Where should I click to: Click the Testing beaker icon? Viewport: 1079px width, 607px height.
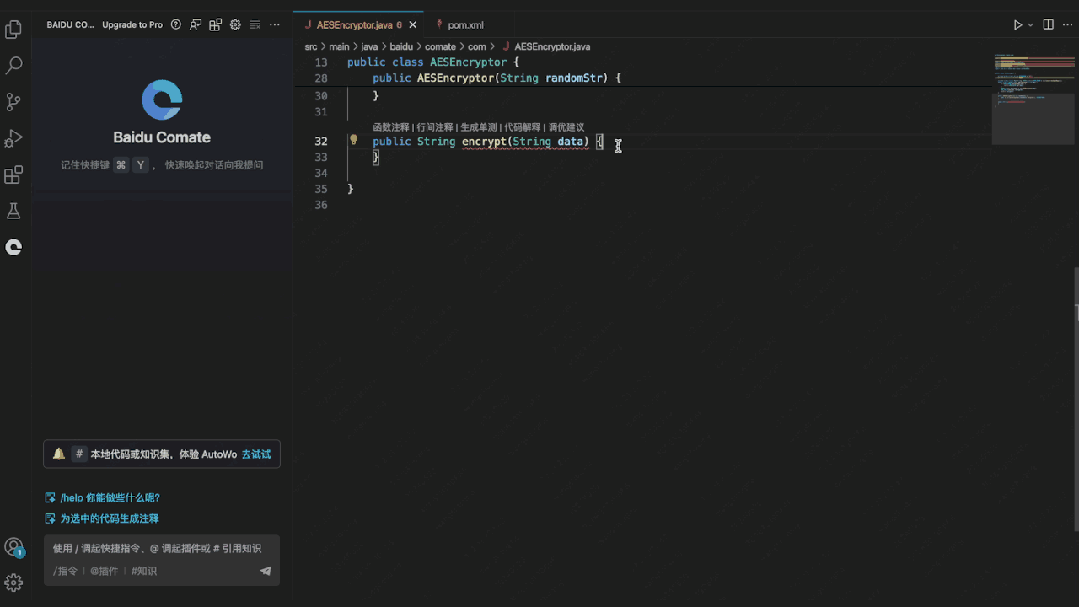[x=13, y=210]
